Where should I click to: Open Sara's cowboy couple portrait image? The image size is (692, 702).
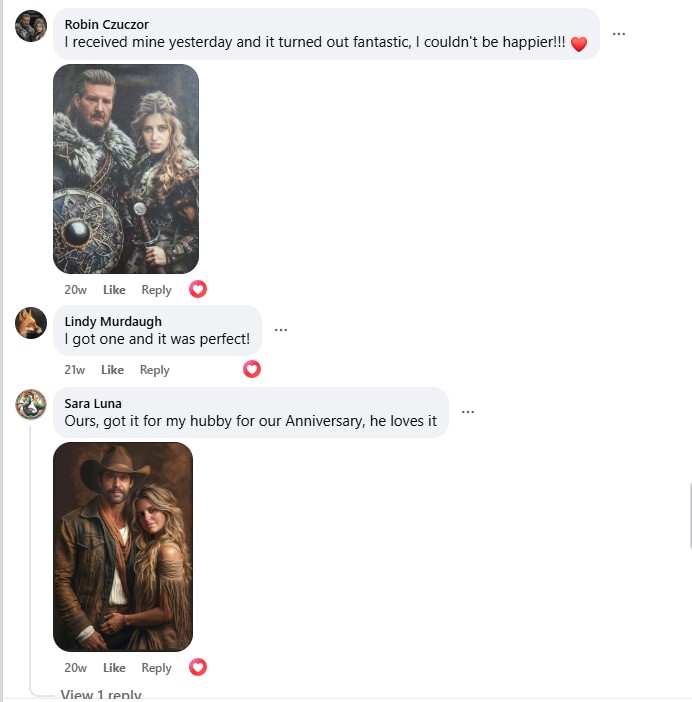pyautogui.click(x=123, y=547)
